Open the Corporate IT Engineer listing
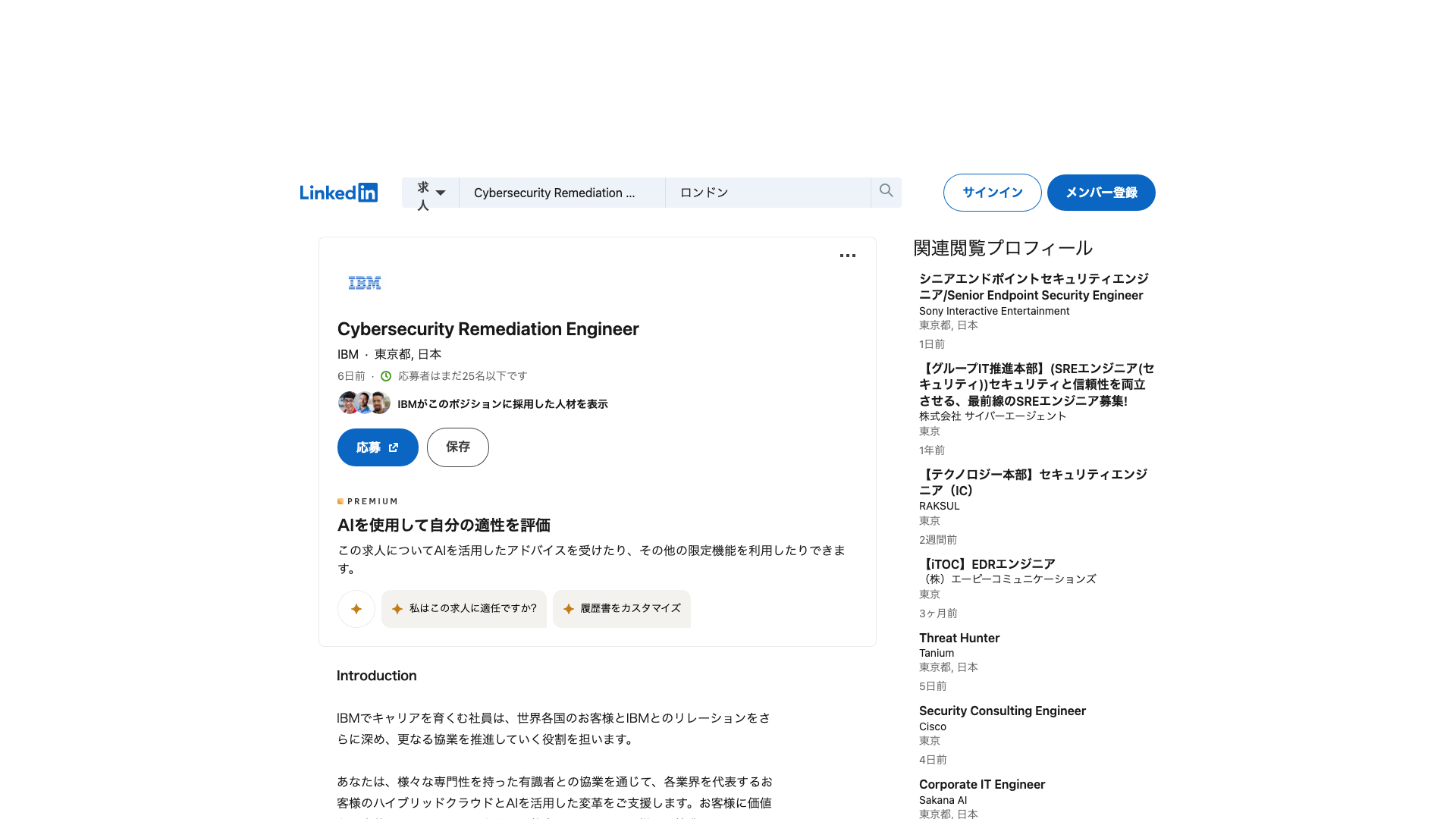This screenshot has width=1456, height=819. click(x=982, y=784)
